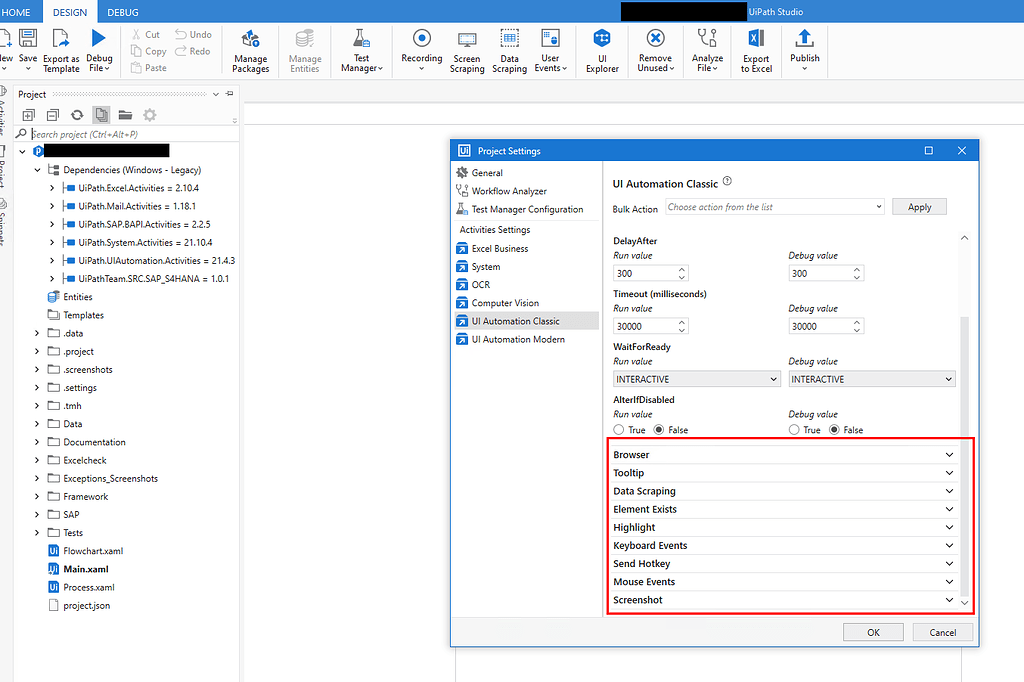Start a new Recording

[x=421, y=50]
